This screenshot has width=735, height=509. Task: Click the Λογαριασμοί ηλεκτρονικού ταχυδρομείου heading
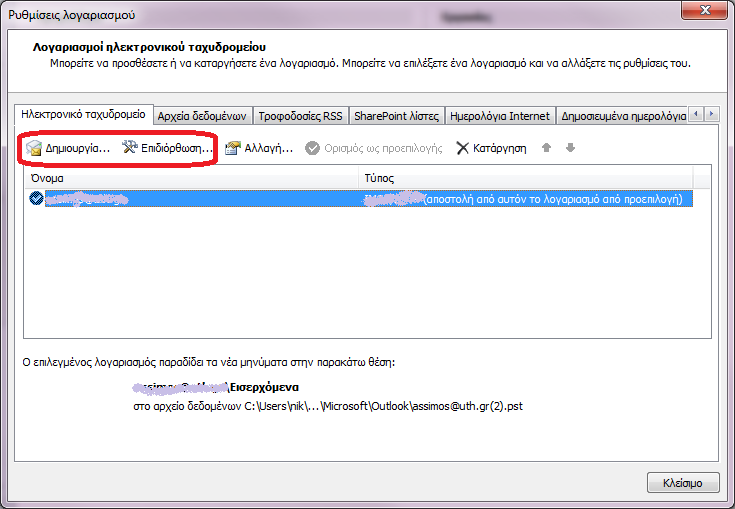(149, 47)
